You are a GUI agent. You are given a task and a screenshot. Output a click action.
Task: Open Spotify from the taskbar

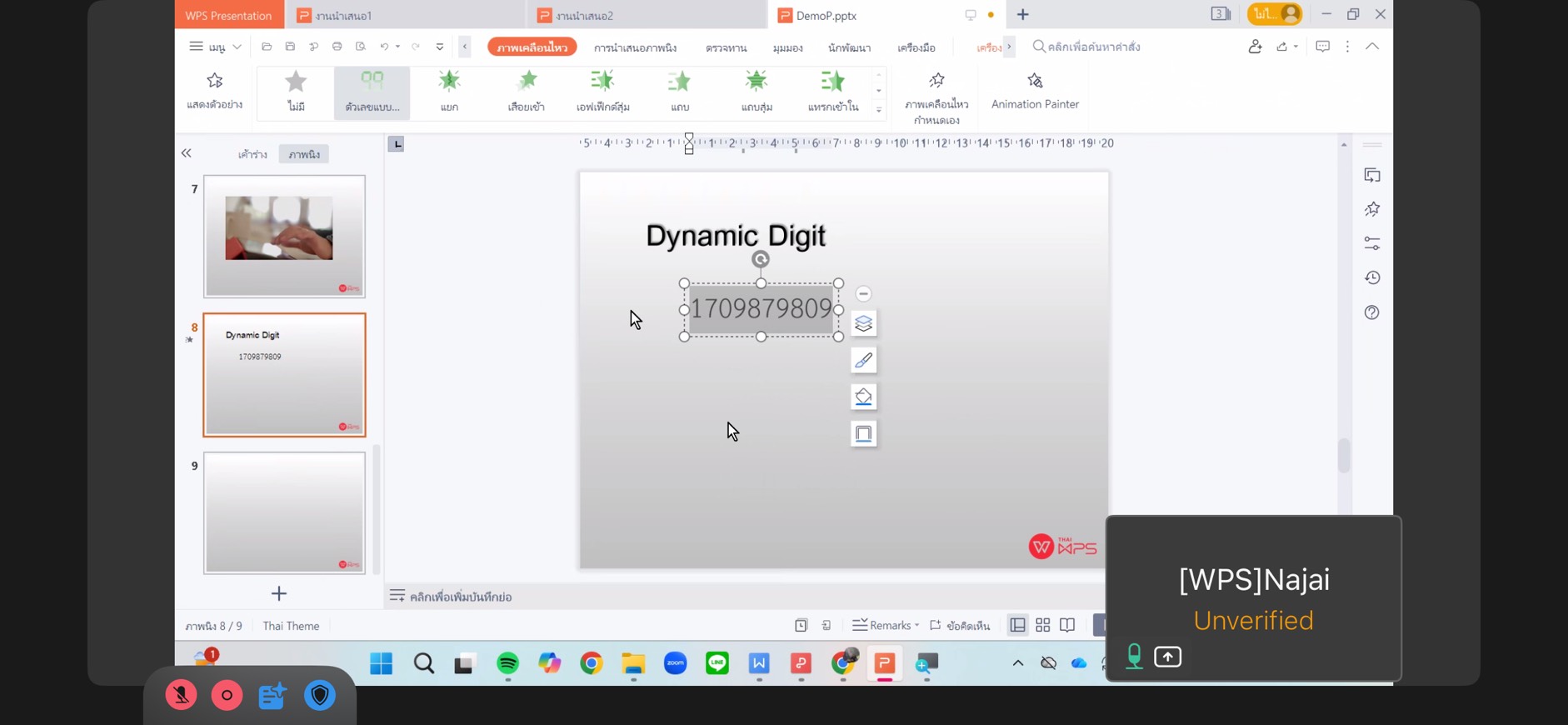(507, 663)
